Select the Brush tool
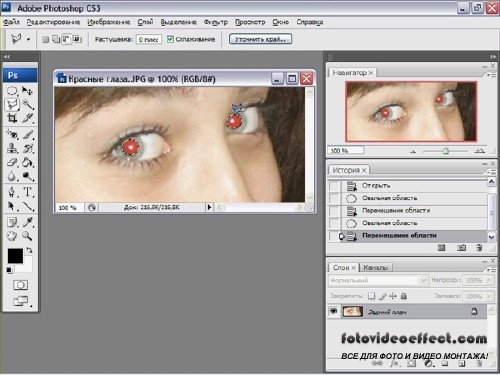Image resolution: width=500 pixels, height=375 pixels. click(27, 134)
